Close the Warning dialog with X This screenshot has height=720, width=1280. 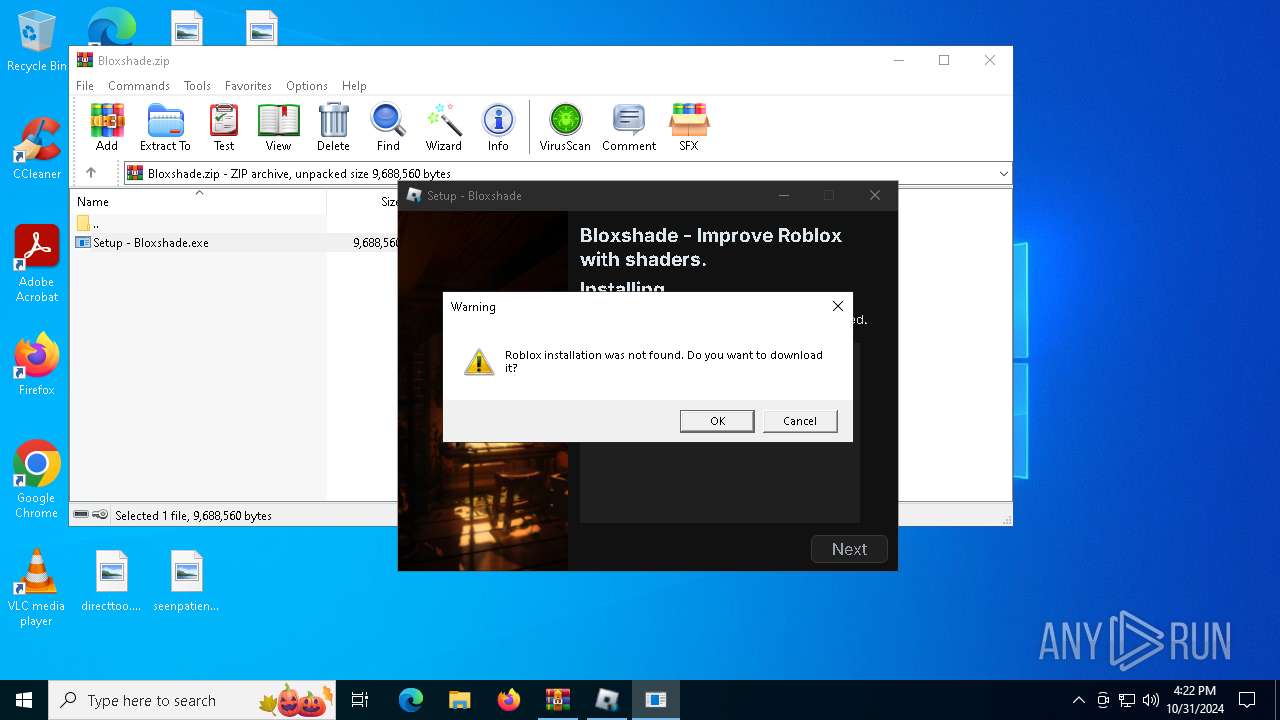[838, 306]
